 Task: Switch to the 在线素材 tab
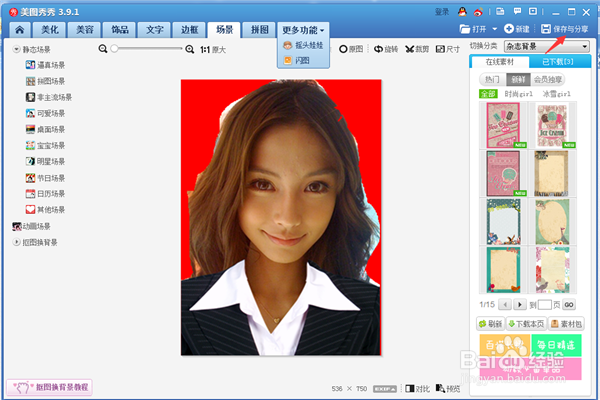tap(499, 62)
